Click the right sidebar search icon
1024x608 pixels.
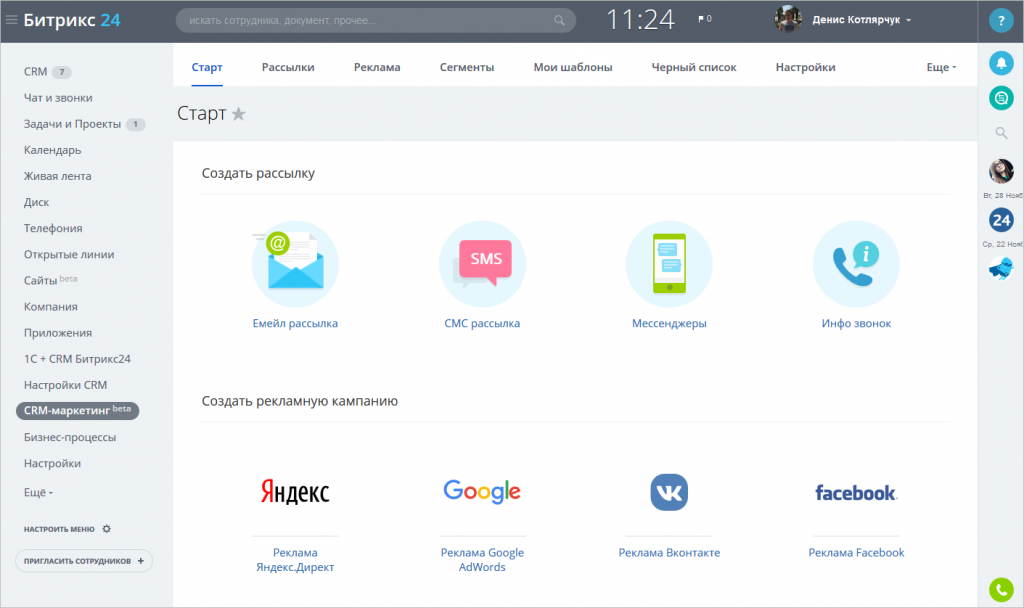[1001, 133]
